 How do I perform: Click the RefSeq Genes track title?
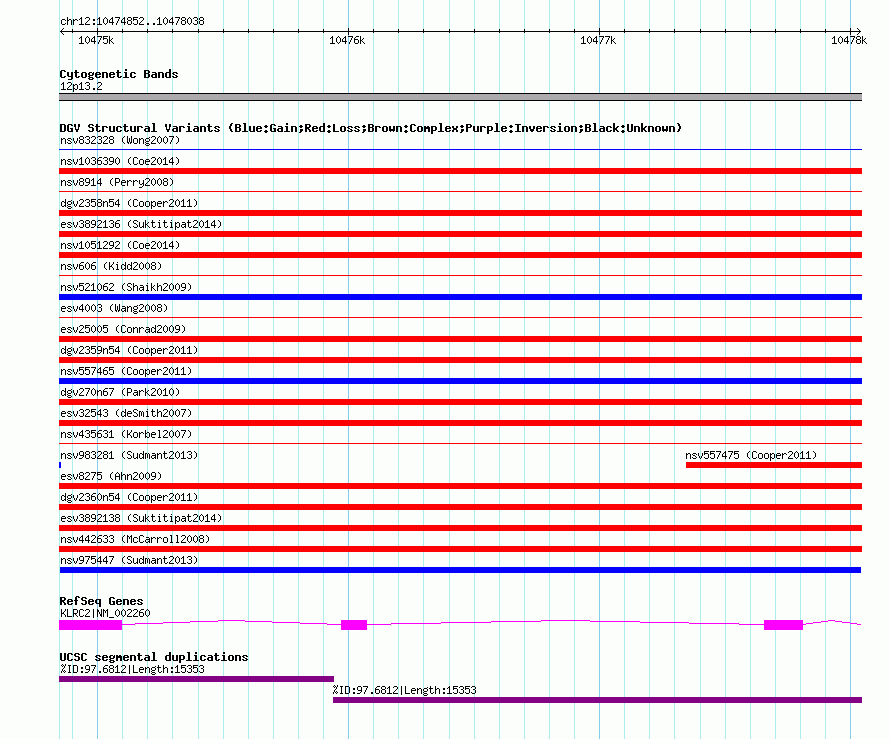click(101, 601)
